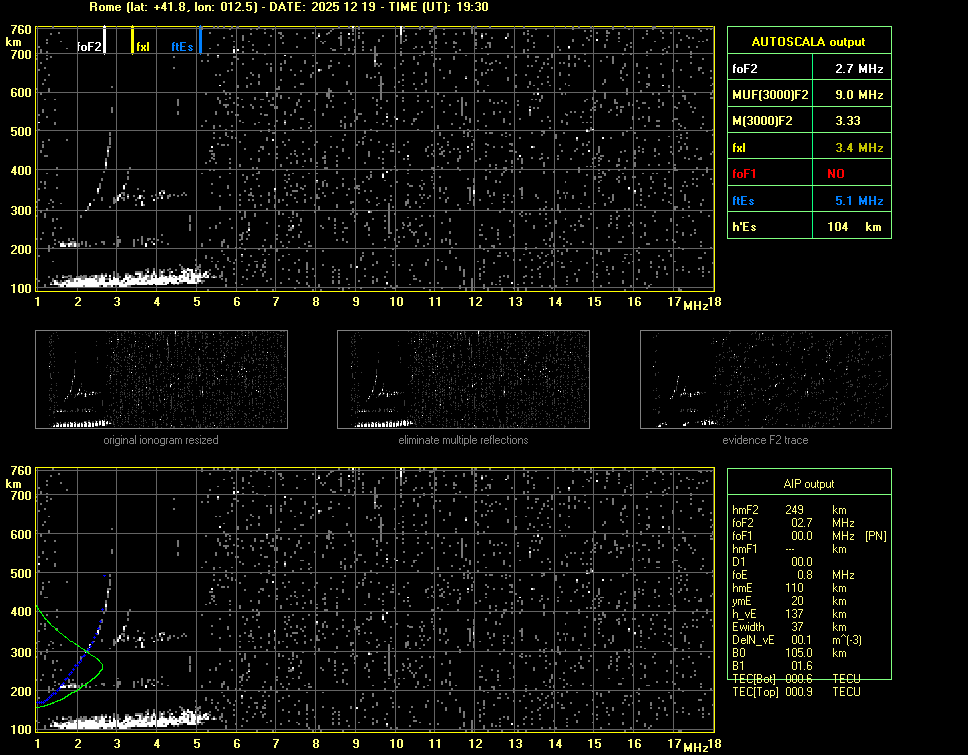Open the original ionogram resized thumbnail
968x755 pixels.
[x=161, y=380]
